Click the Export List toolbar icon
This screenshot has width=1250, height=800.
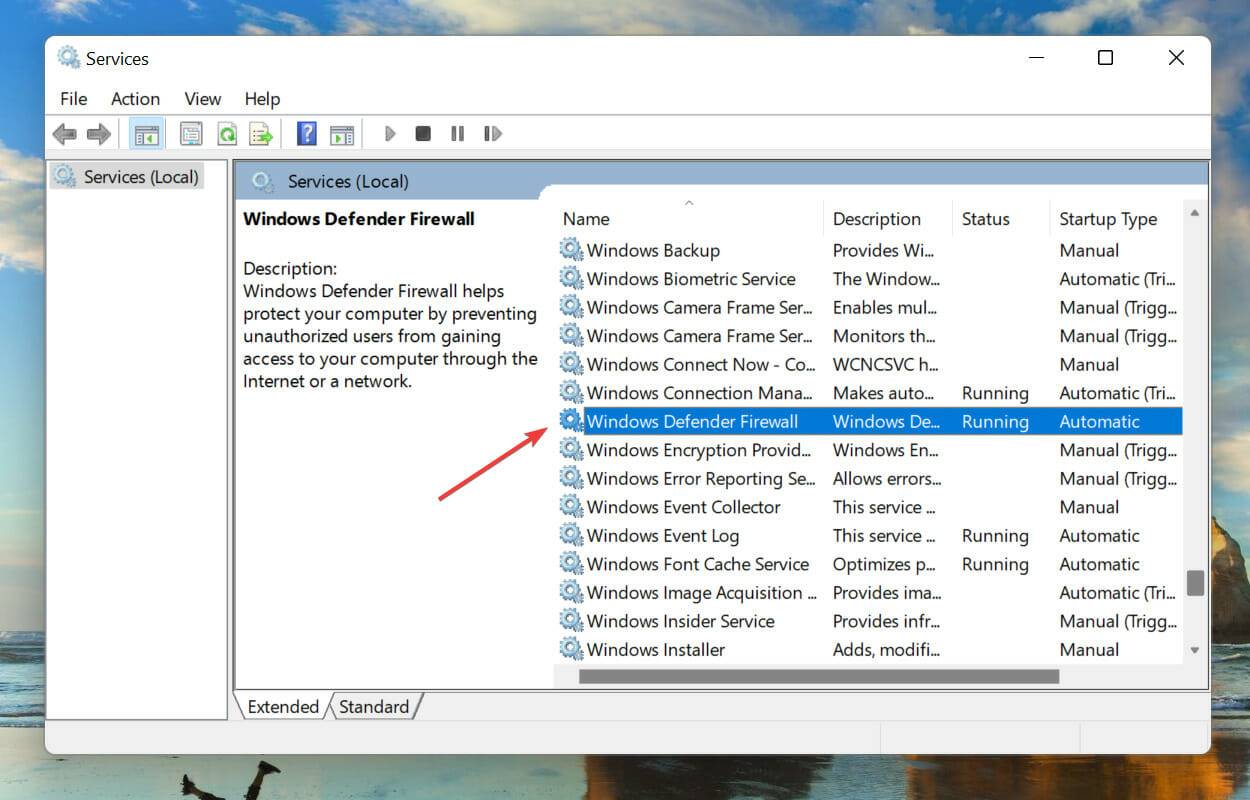pyautogui.click(x=261, y=134)
